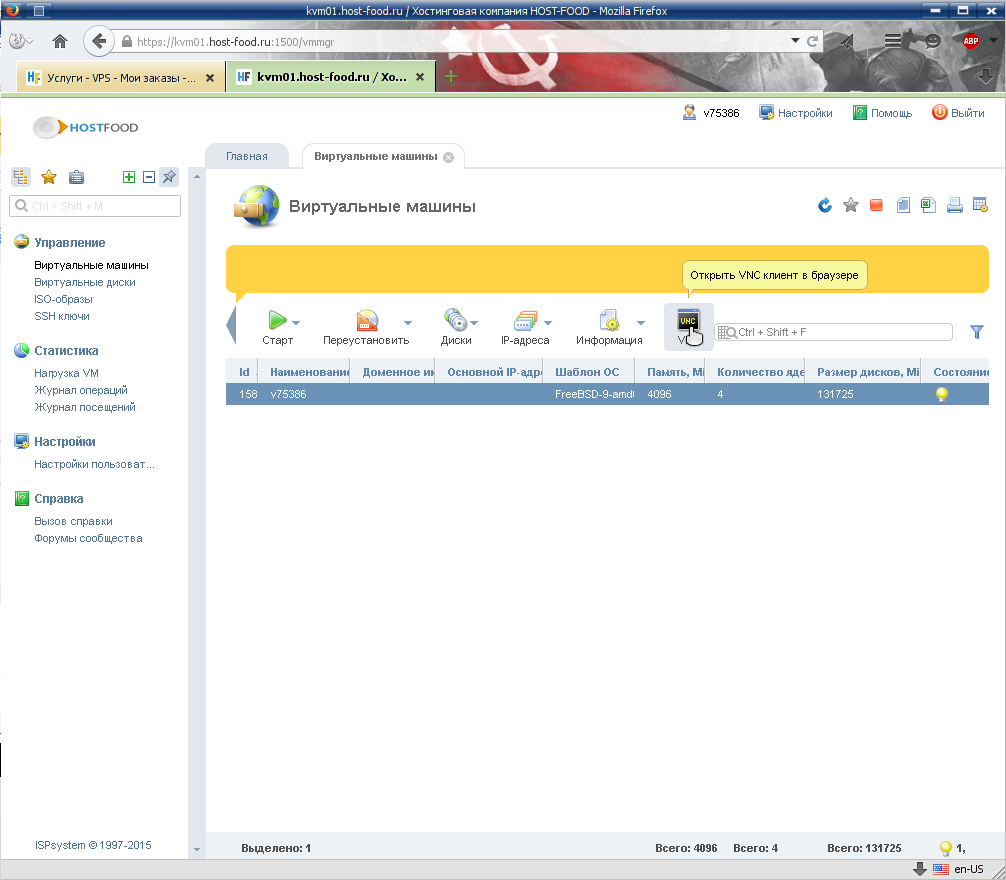Open Виртуальные диски in sidebar
This screenshot has height=880, width=1006.
coord(85,282)
